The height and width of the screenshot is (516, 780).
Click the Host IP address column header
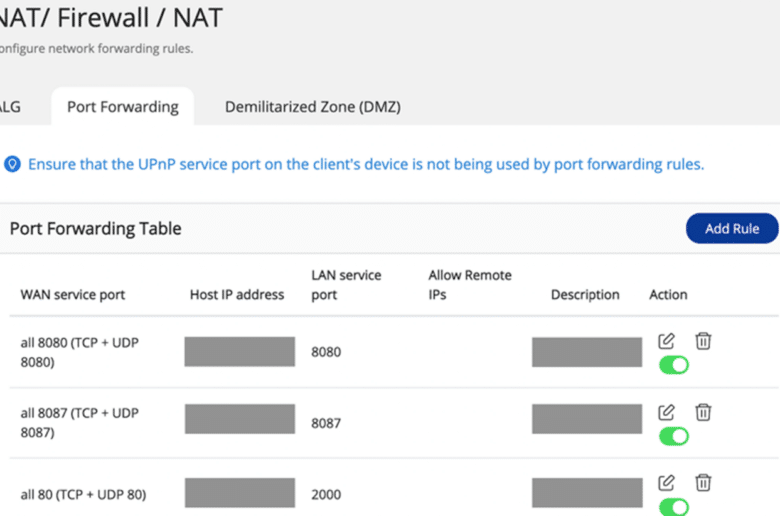237,295
